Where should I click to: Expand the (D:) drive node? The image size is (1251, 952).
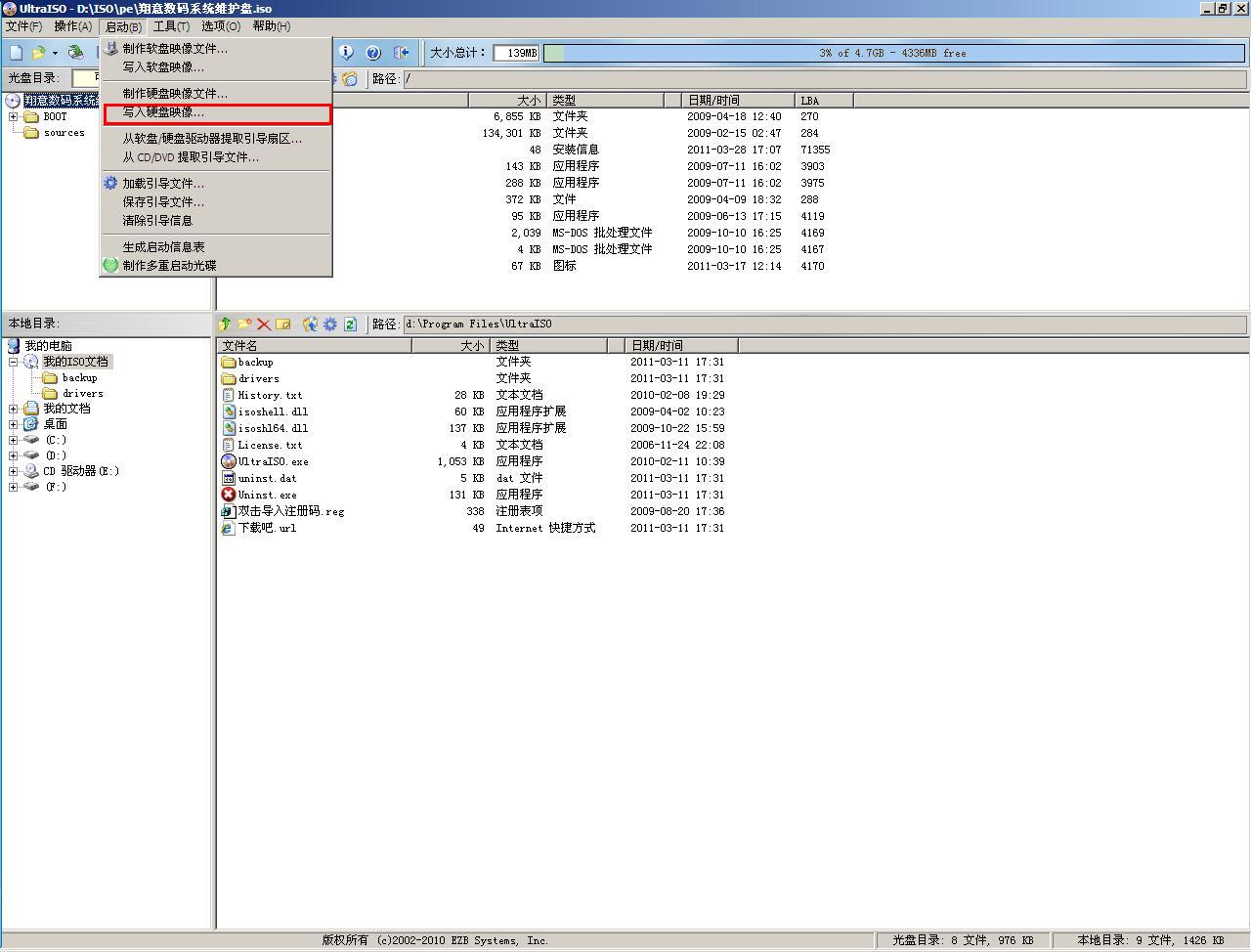[14, 455]
